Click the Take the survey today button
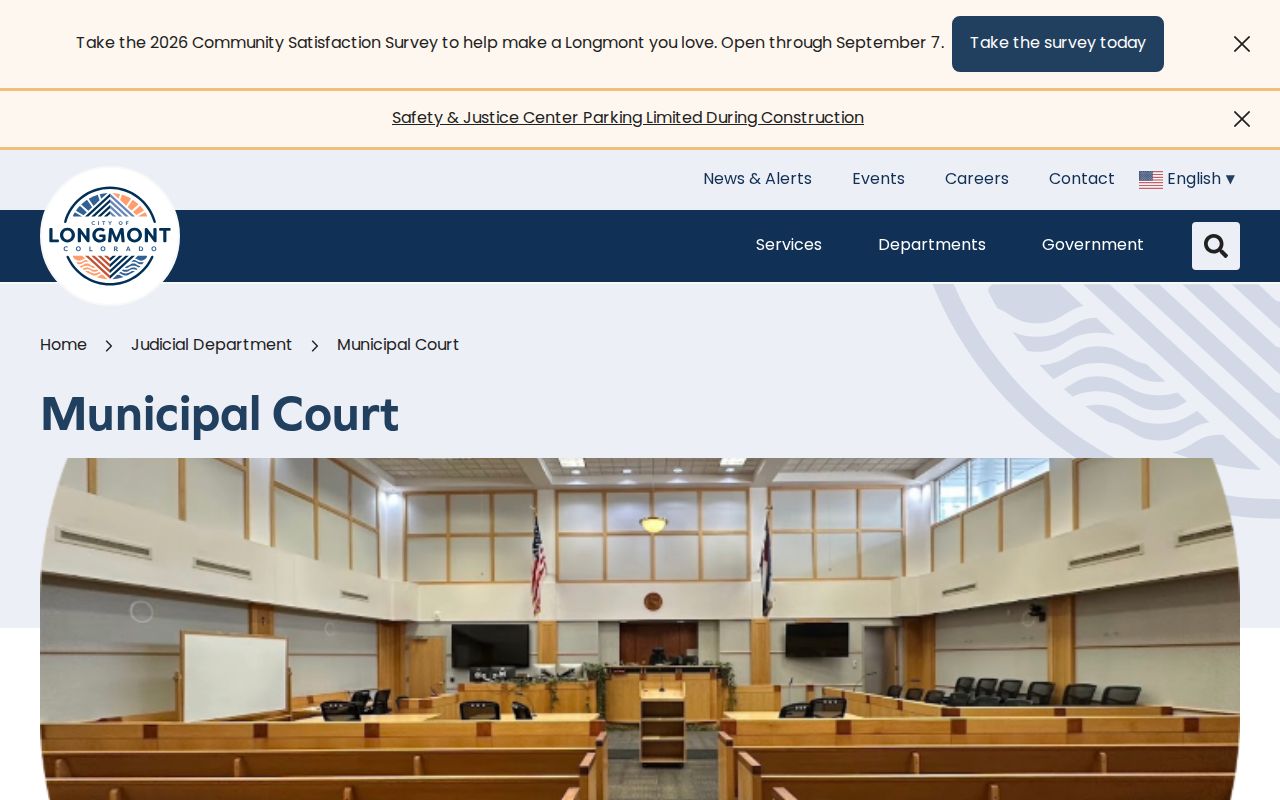This screenshot has width=1280, height=800. (x=1058, y=44)
